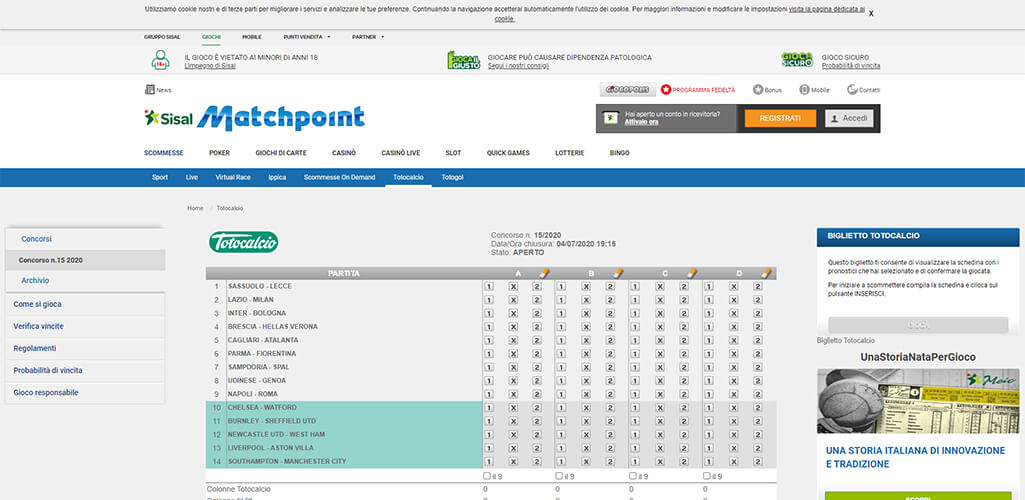
Task: Open Archivio in left sidebar
Action: (x=35, y=280)
